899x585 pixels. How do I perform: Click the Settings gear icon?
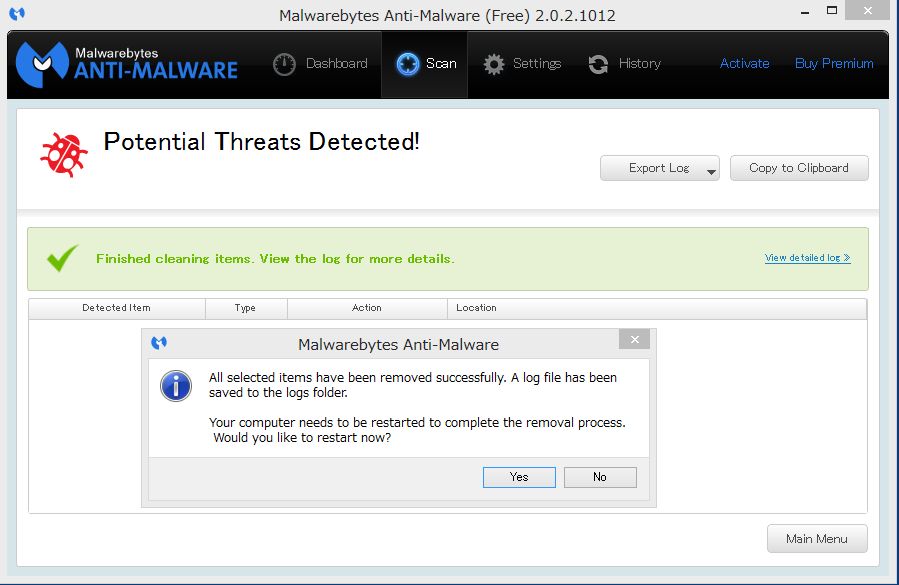tap(494, 64)
